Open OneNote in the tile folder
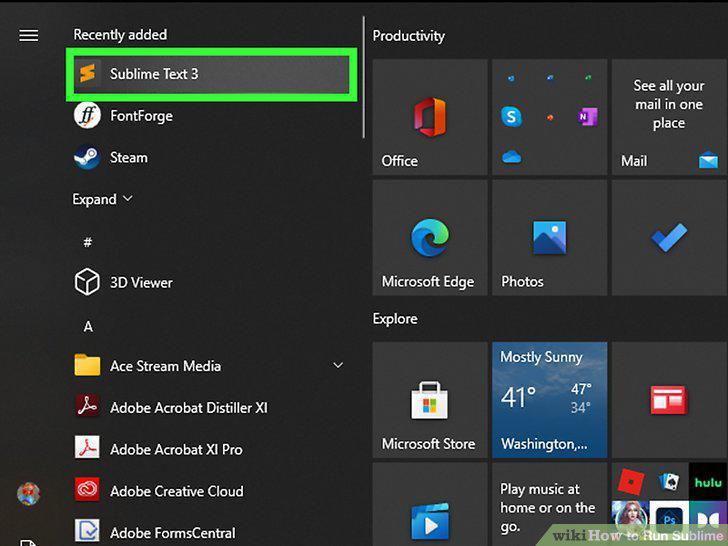 point(588,117)
